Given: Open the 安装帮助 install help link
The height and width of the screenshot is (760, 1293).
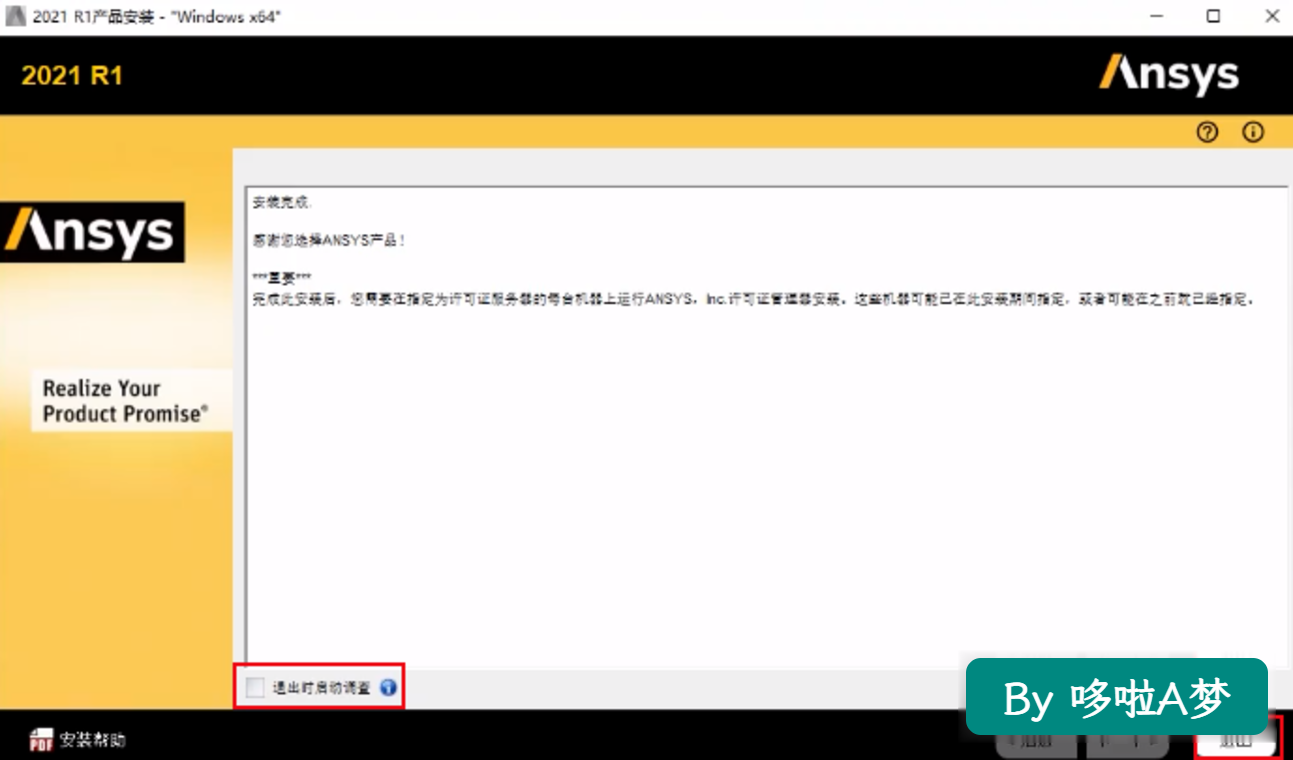Looking at the screenshot, I should [92, 740].
